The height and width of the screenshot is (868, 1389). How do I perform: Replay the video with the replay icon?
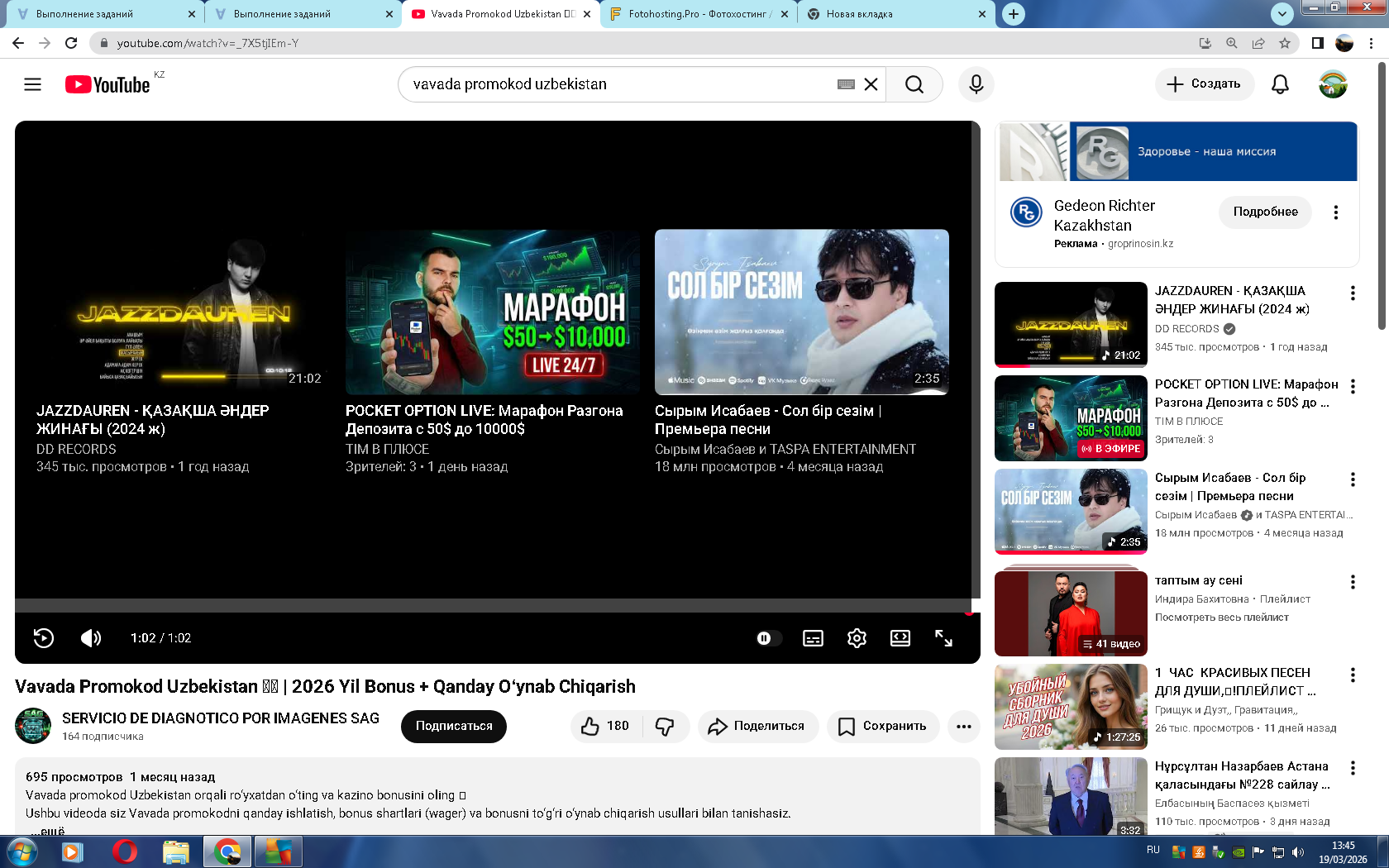pos(44,638)
